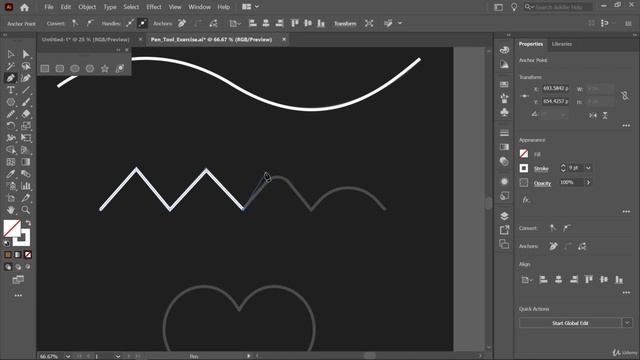The width and height of the screenshot is (640, 360).
Task: Expand the opacity slider arrow
Action: [x=588, y=182]
